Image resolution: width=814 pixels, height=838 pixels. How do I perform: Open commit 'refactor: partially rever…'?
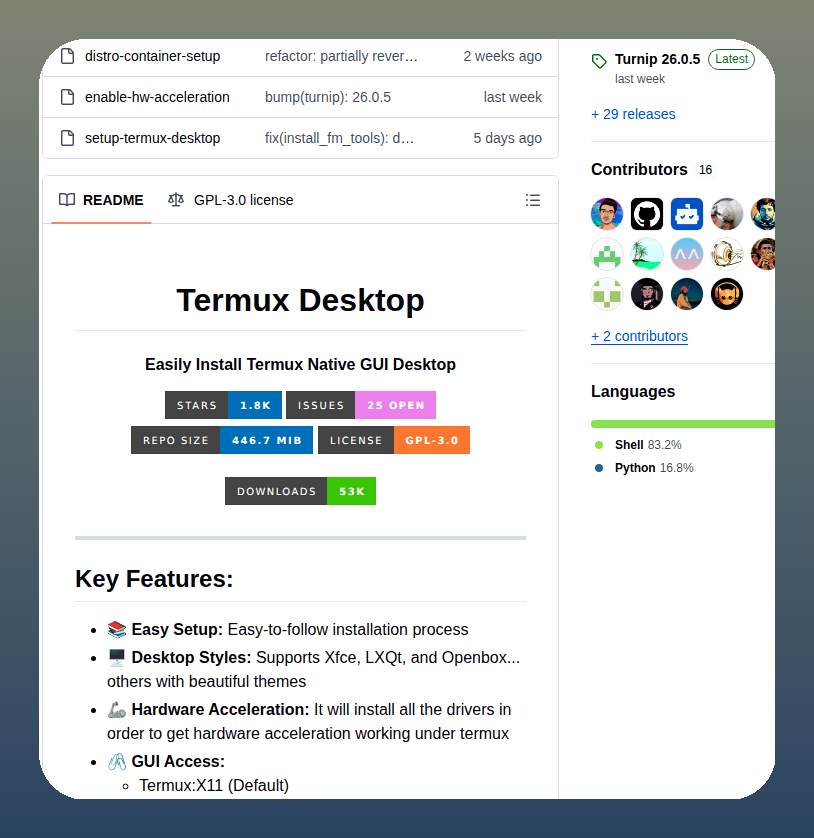pos(341,56)
